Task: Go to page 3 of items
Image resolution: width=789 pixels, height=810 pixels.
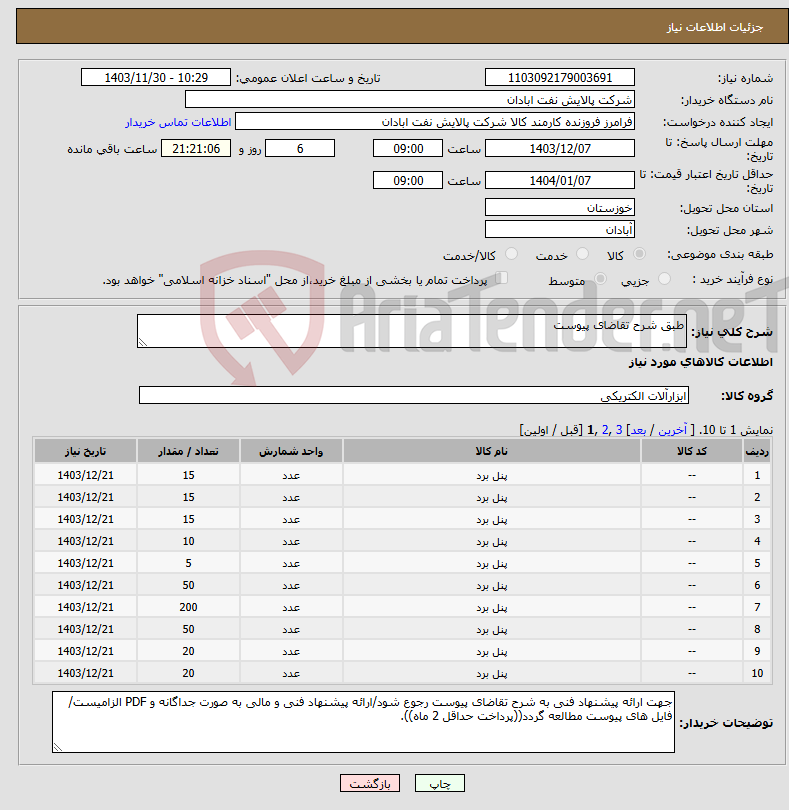Action: [618, 430]
